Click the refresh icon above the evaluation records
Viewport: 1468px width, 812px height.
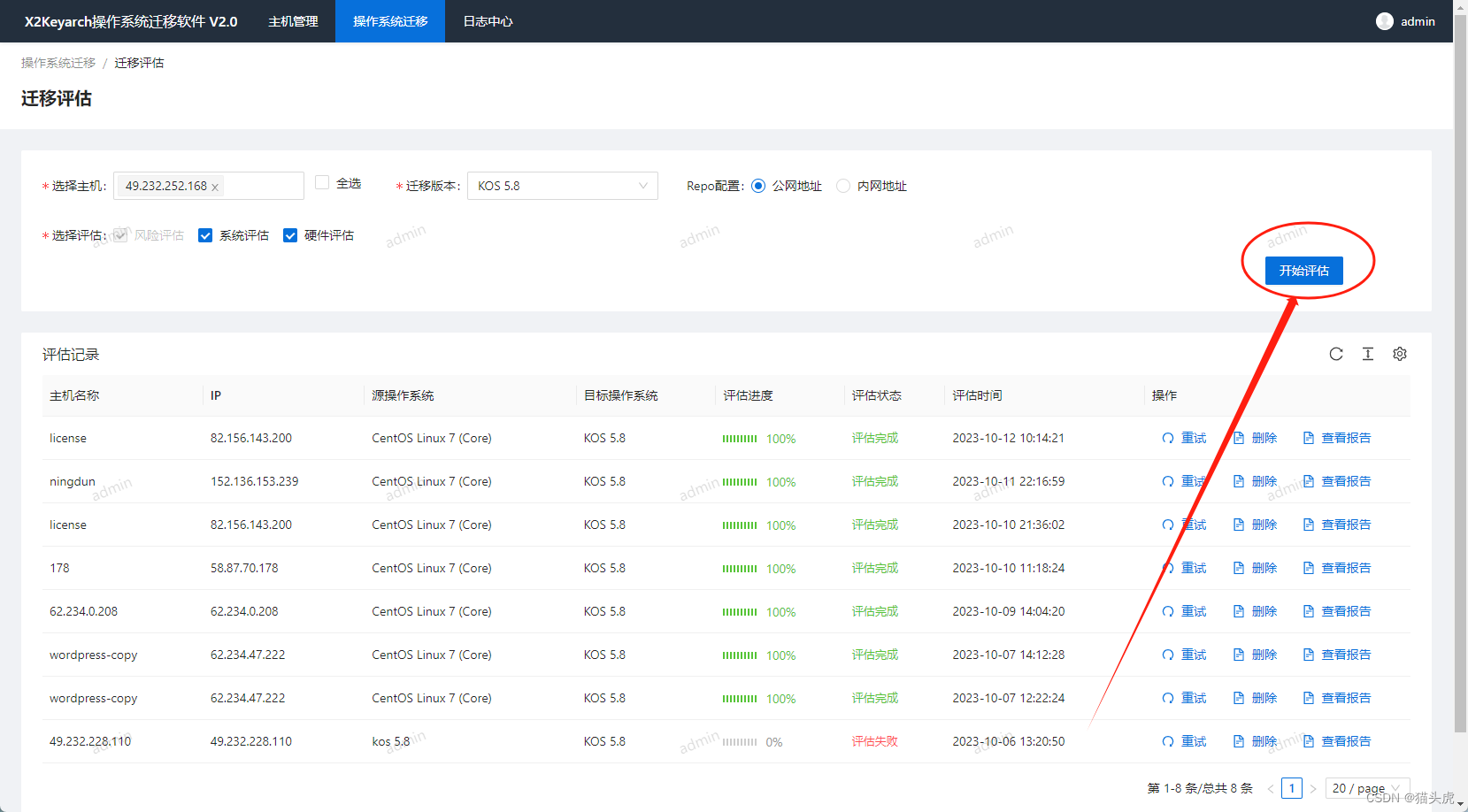(x=1336, y=354)
